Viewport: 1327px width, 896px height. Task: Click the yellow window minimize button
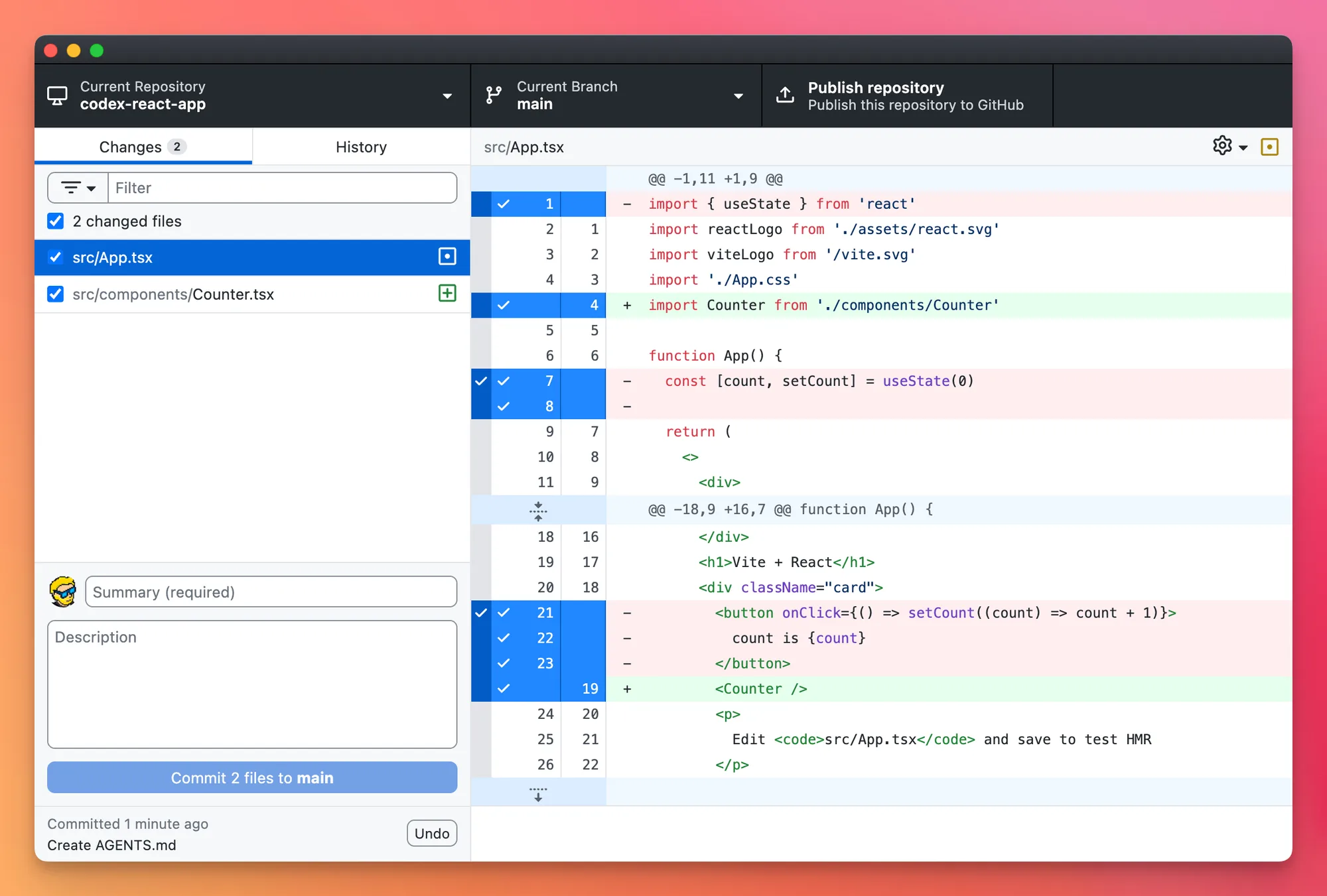74,50
